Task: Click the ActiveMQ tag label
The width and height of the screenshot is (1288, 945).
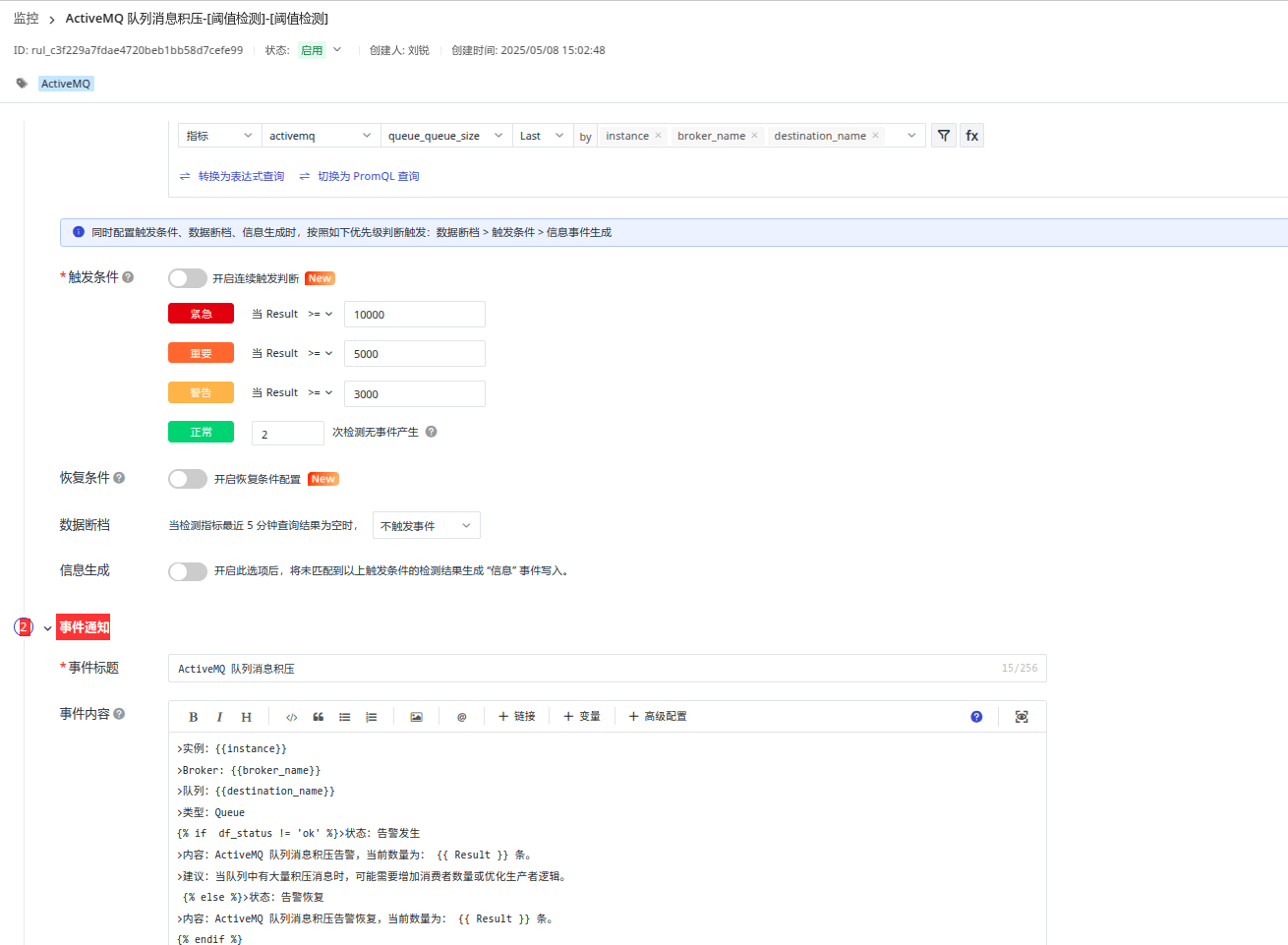Action: pyautogui.click(x=66, y=84)
